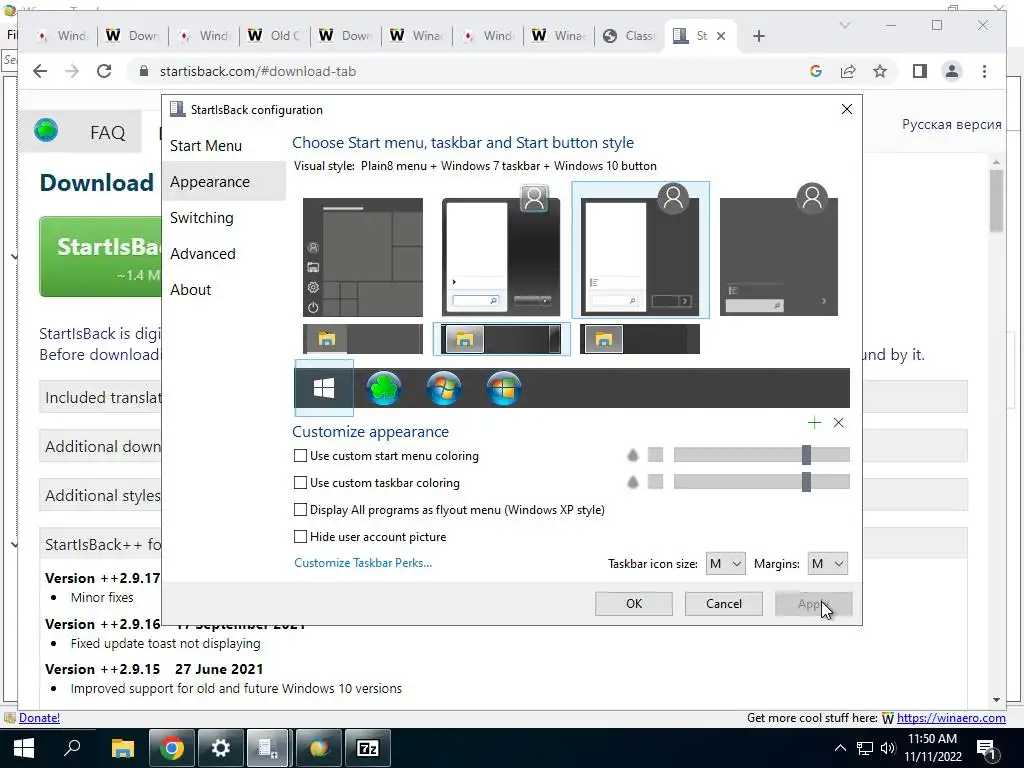Open Margins dropdown
Image resolution: width=1024 pixels, height=768 pixels.
pyautogui.click(x=827, y=564)
